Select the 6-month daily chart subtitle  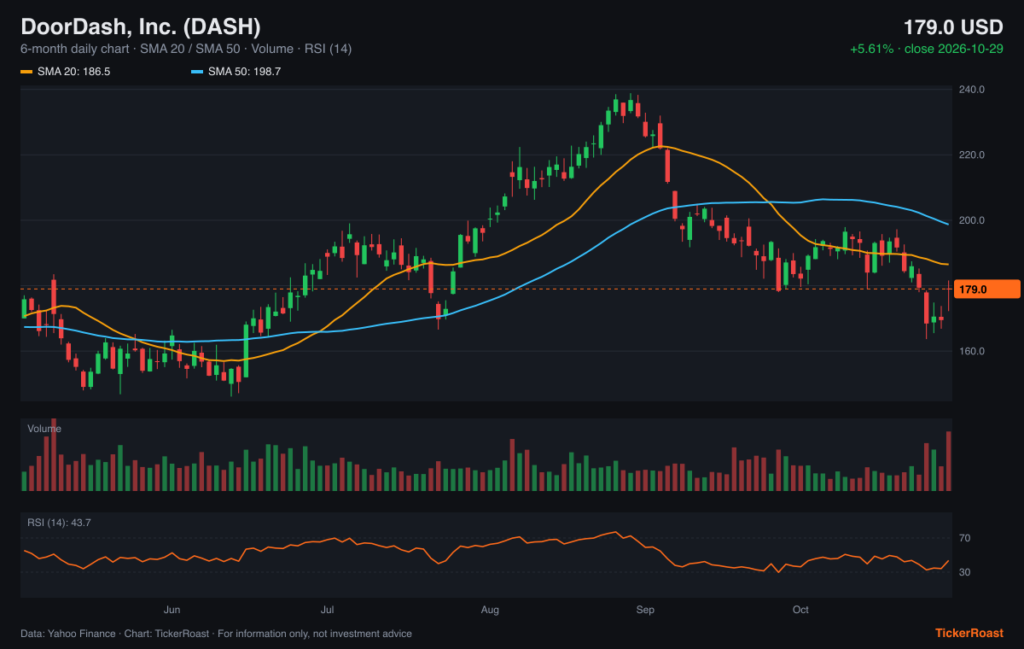tap(186, 49)
